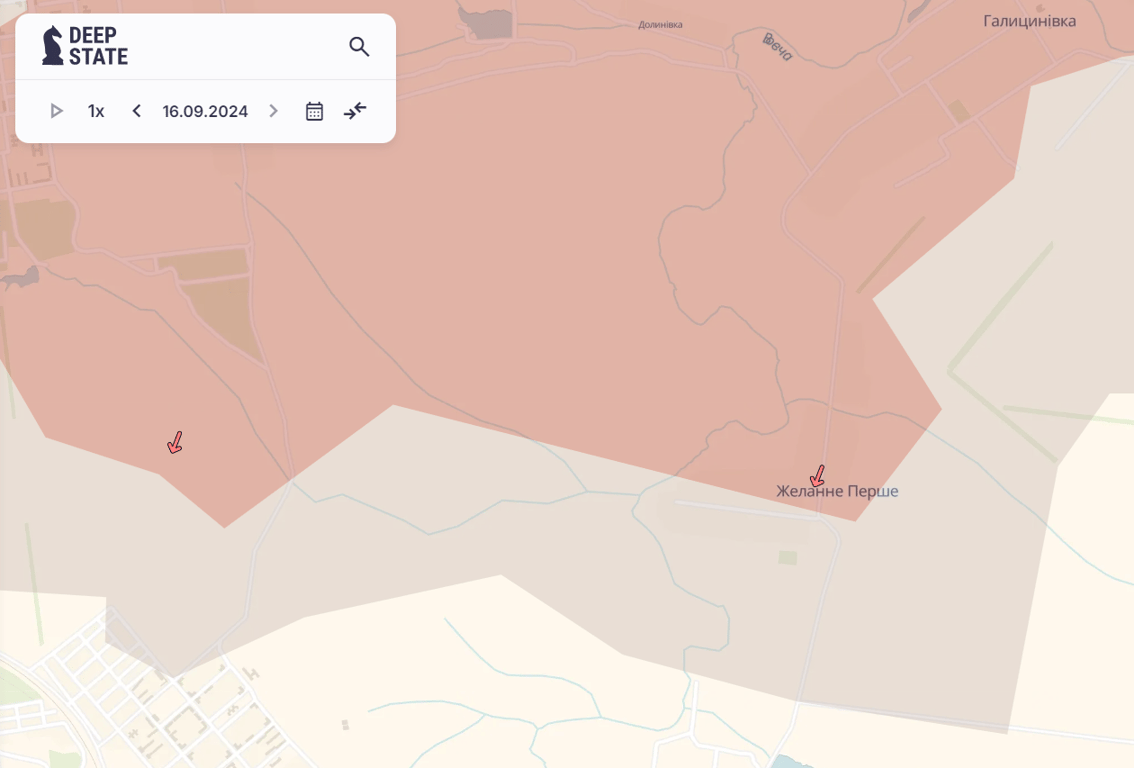Open the map search magnifier

359,46
